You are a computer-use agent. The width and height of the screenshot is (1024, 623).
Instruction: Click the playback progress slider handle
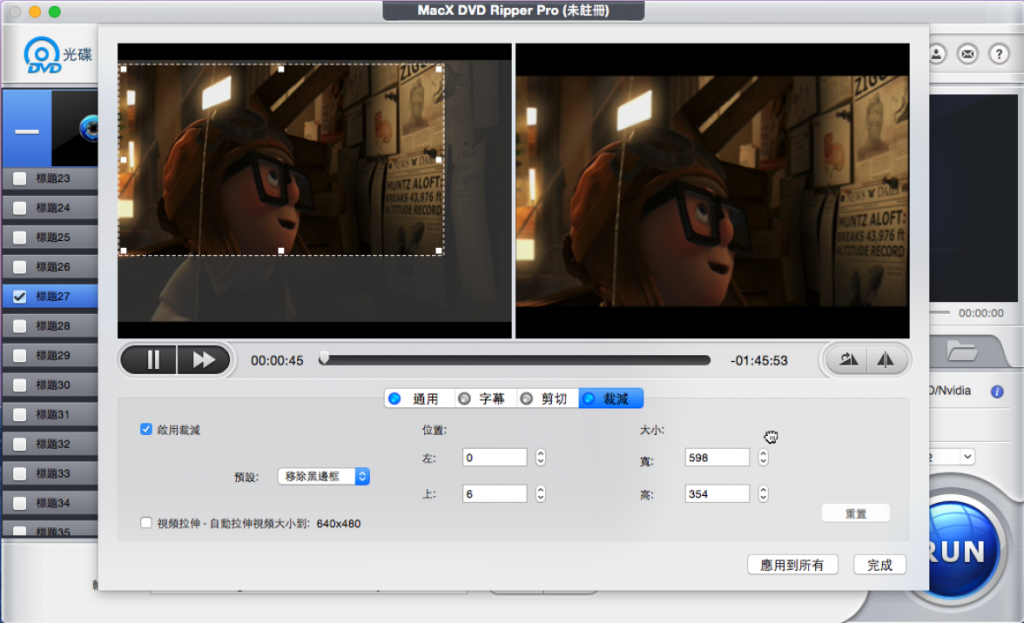pos(324,359)
